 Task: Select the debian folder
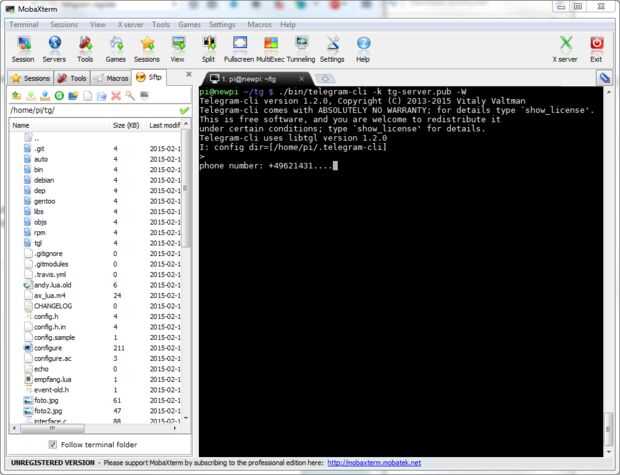point(43,180)
